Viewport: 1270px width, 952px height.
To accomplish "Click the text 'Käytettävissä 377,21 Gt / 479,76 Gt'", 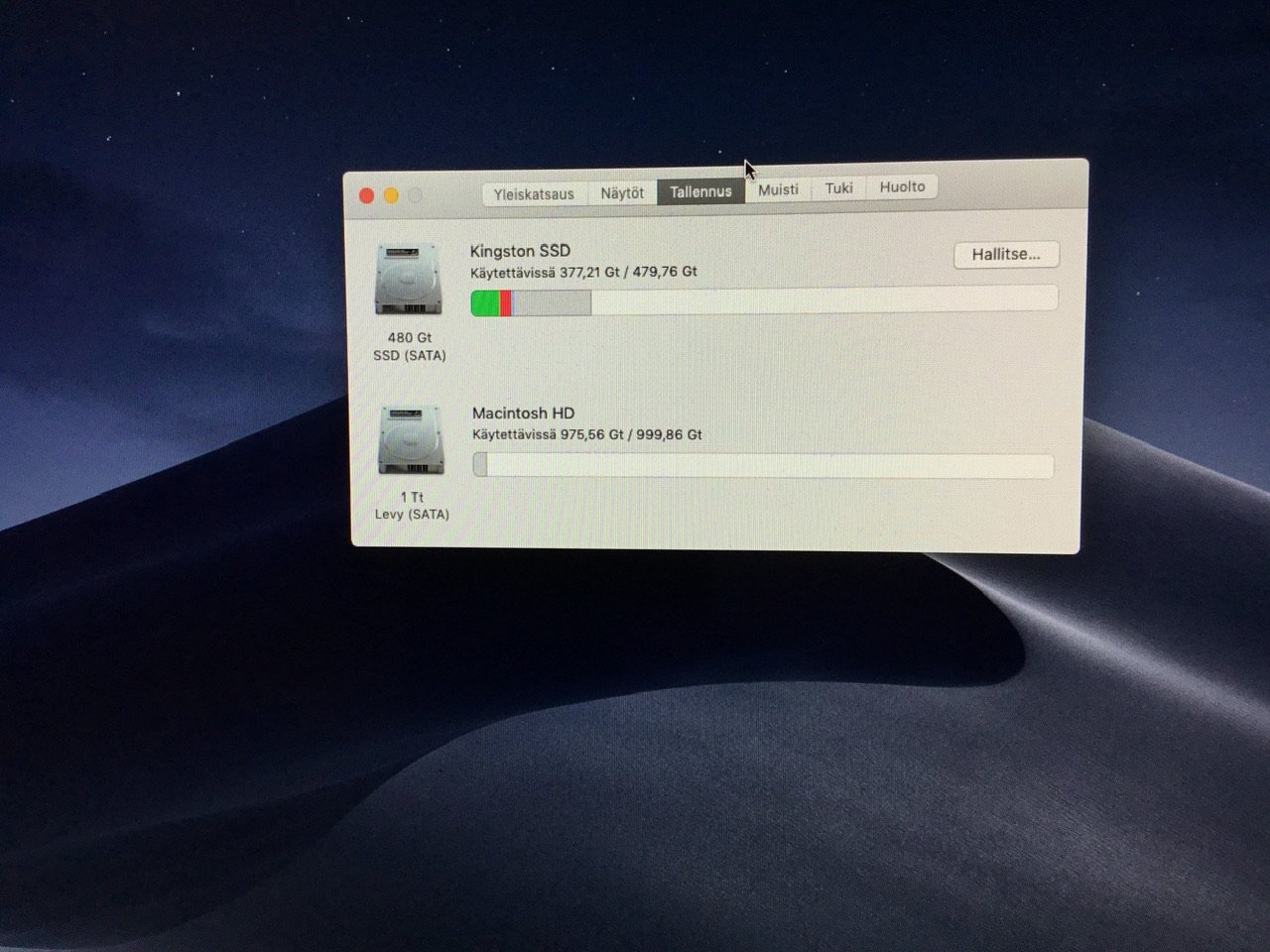I will [583, 272].
